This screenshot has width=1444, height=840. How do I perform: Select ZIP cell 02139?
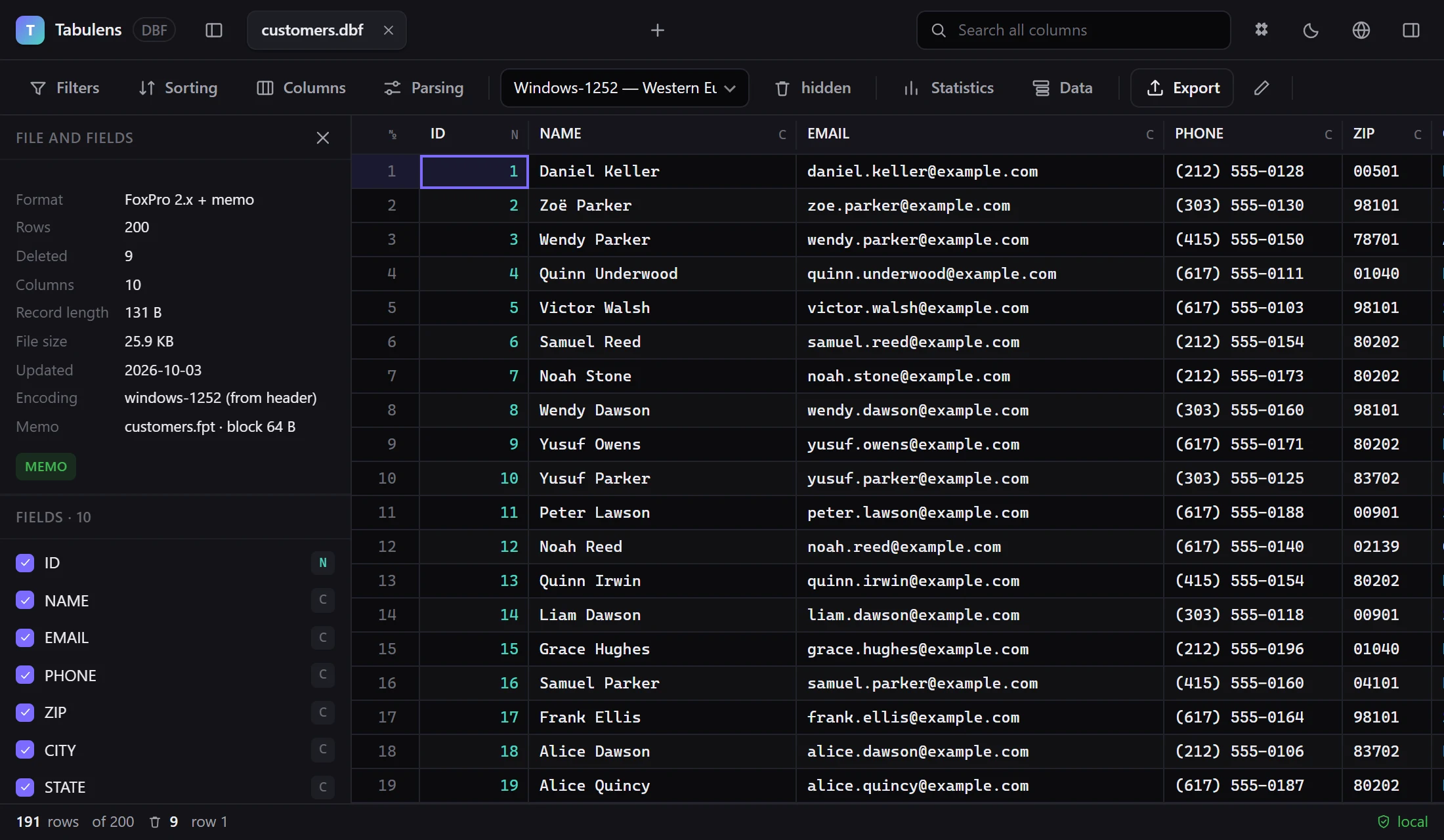pos(1387,547)
